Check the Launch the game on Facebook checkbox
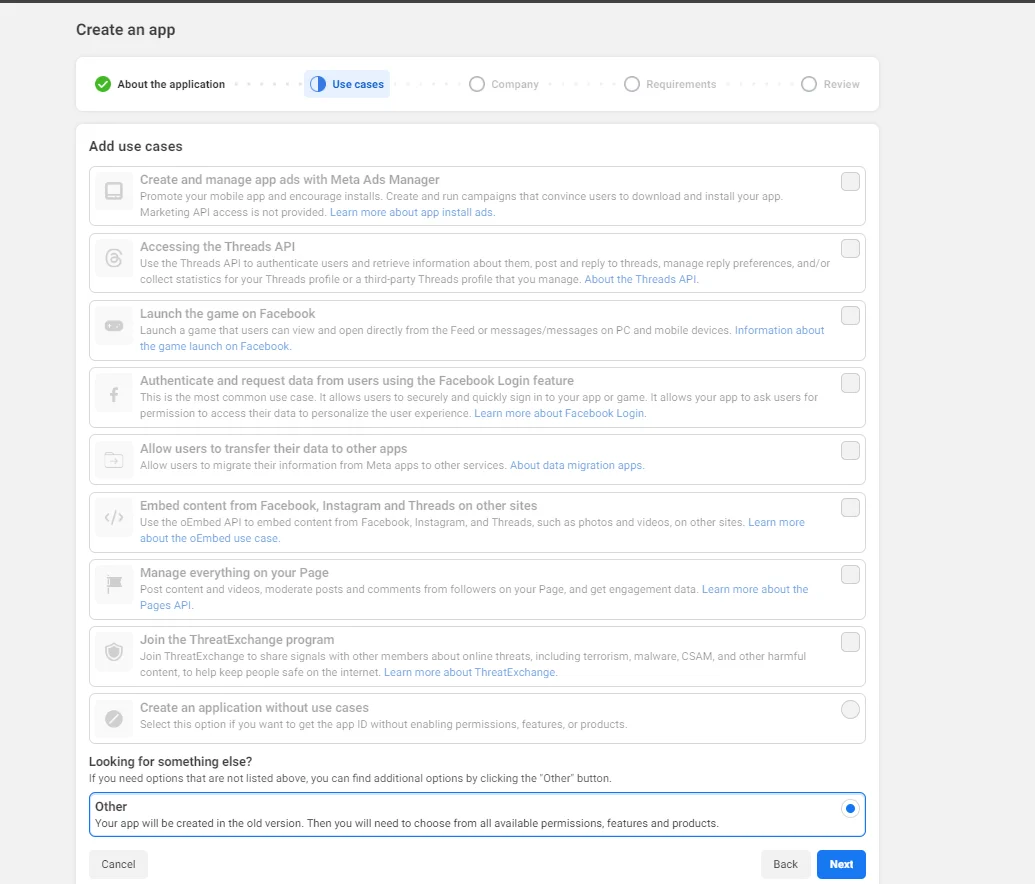The width and height of the screenshot is (1035, 884). pyautogui.click(x=850, y=316)
